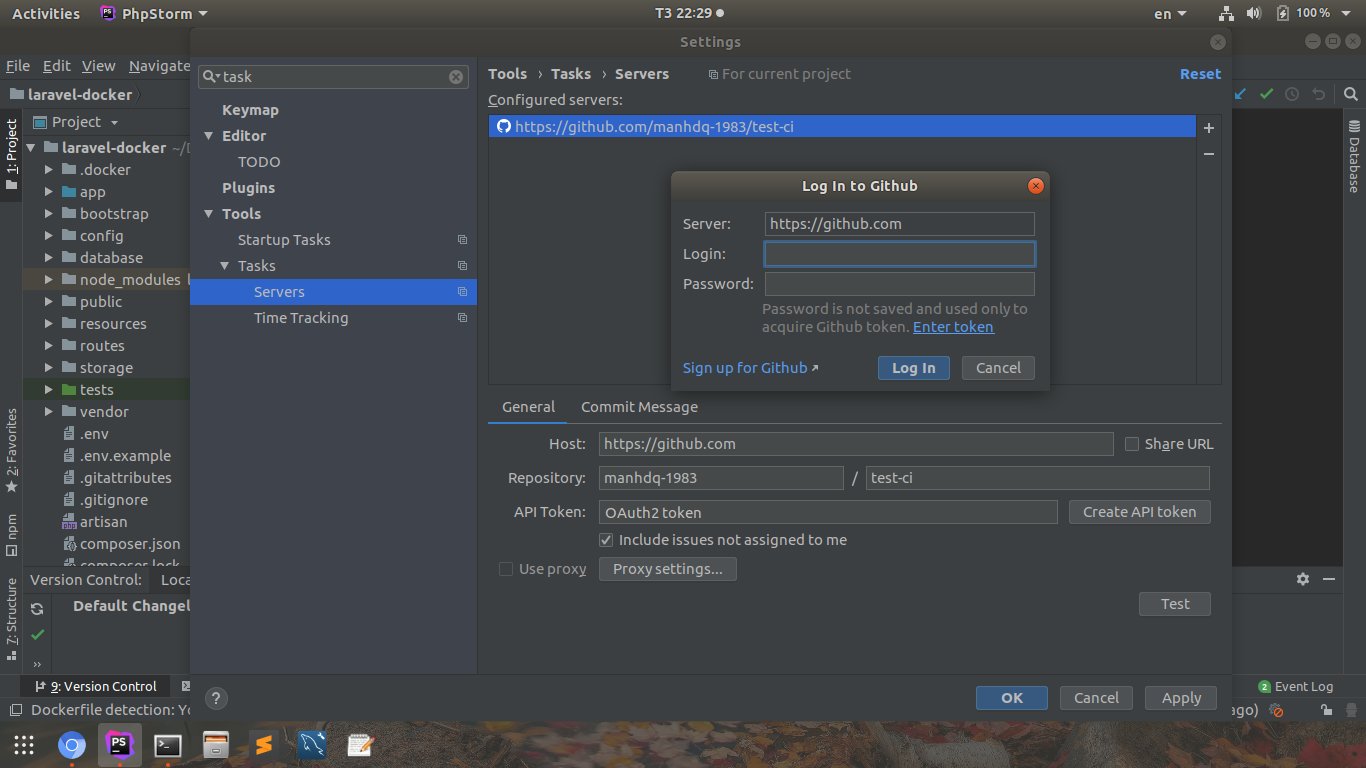Collapse the Editor section in settings tree

[209, 136]
